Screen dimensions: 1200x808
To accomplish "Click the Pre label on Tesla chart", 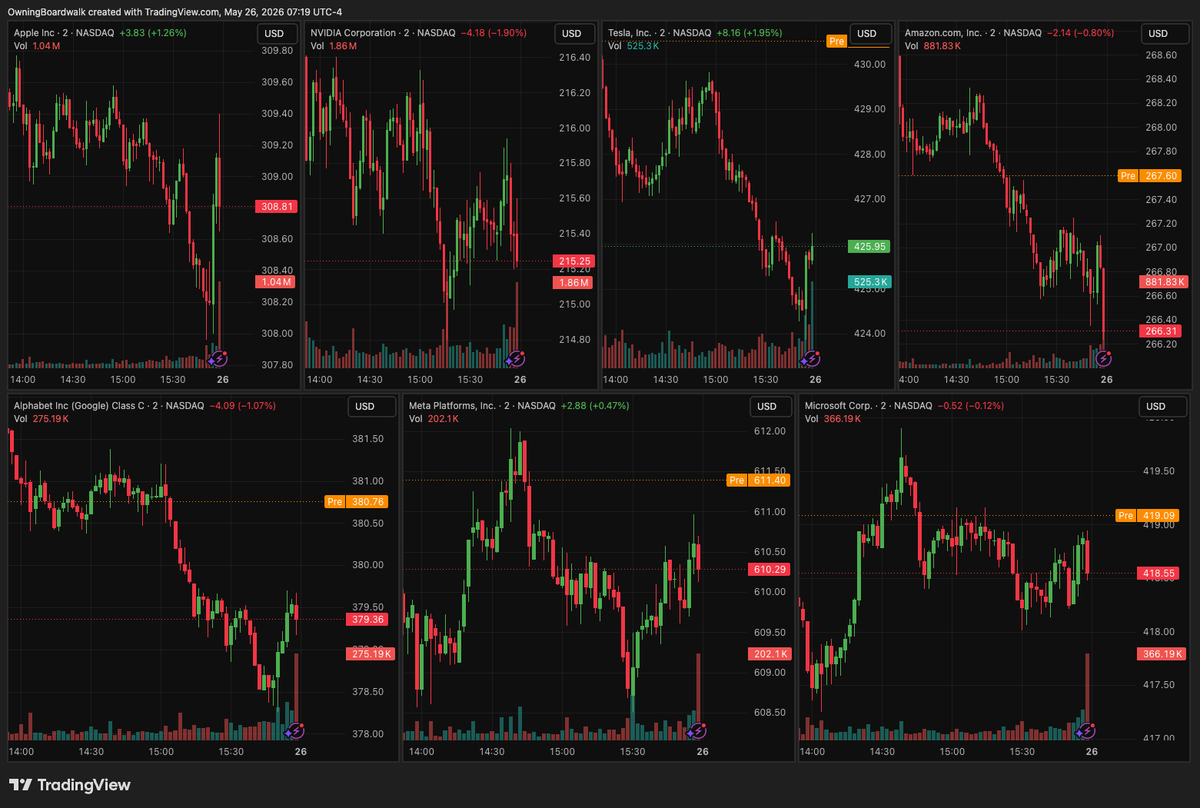I will coord(835,41).
